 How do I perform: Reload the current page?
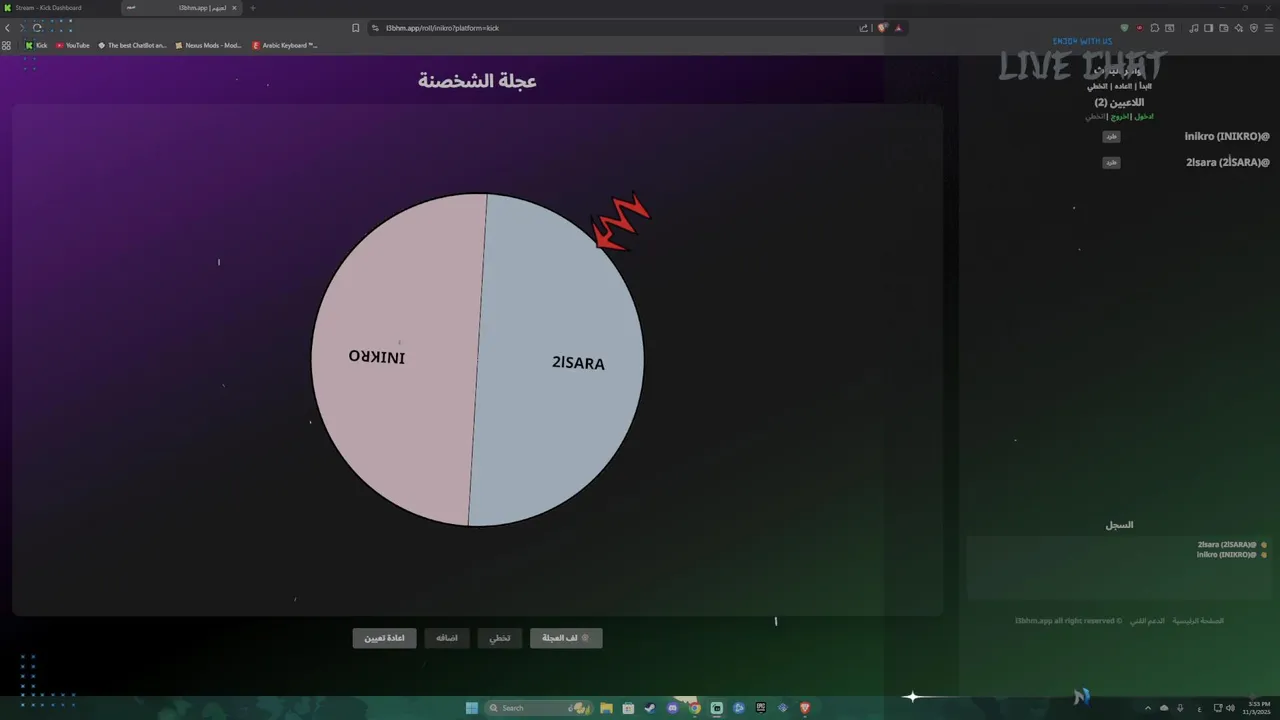pos(37,28)
